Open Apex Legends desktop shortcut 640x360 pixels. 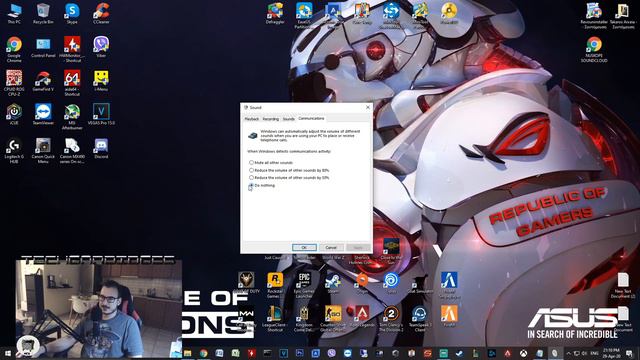pyautogui.click(x=362, y=316)
